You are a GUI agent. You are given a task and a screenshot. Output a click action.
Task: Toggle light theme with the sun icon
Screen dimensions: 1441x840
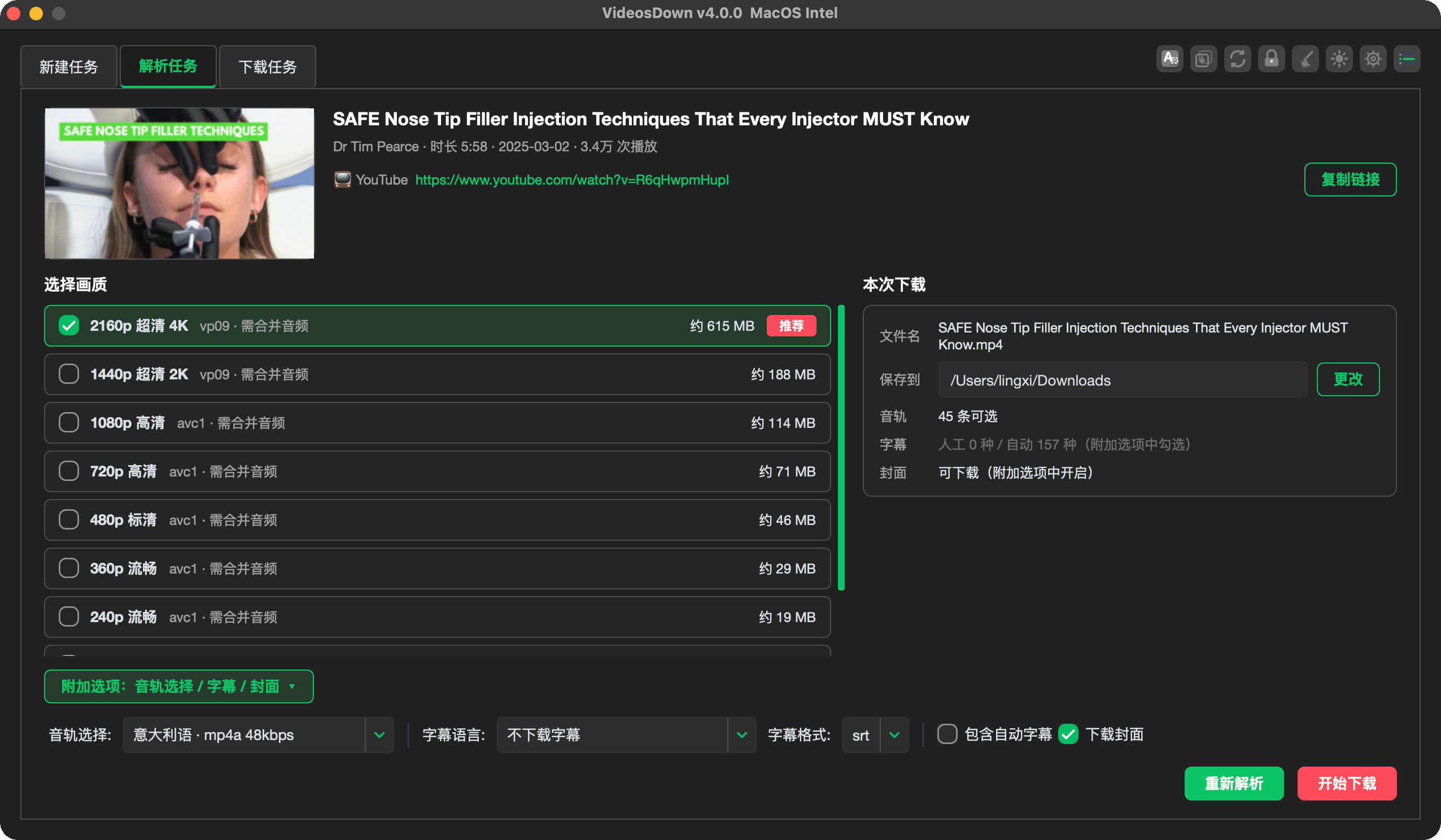(x=1339, y=59)
